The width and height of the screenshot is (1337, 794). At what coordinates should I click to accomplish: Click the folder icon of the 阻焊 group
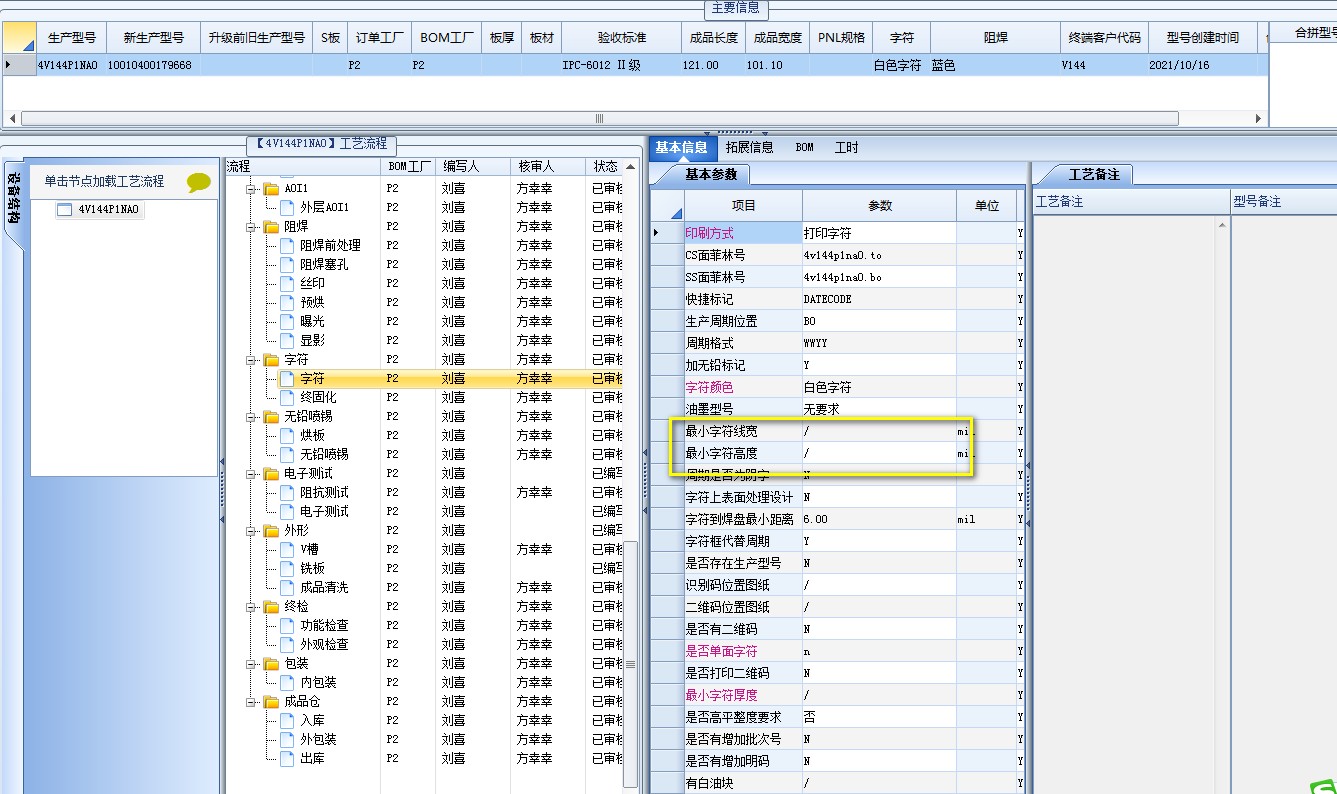point(271,227)
